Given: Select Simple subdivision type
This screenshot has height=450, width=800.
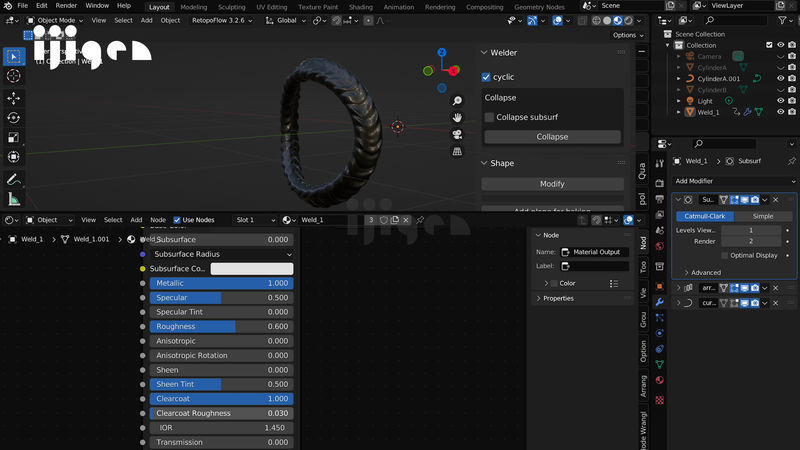Looking at the screenshot, I should coord(763,216).
